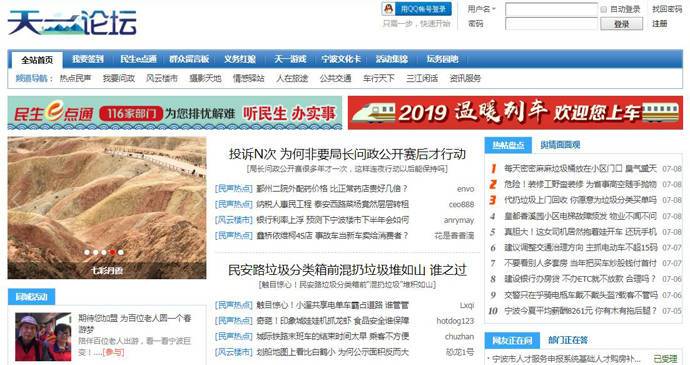
Task: Open the 用户名 login type dropdown
Action: (x=481, y=9)
